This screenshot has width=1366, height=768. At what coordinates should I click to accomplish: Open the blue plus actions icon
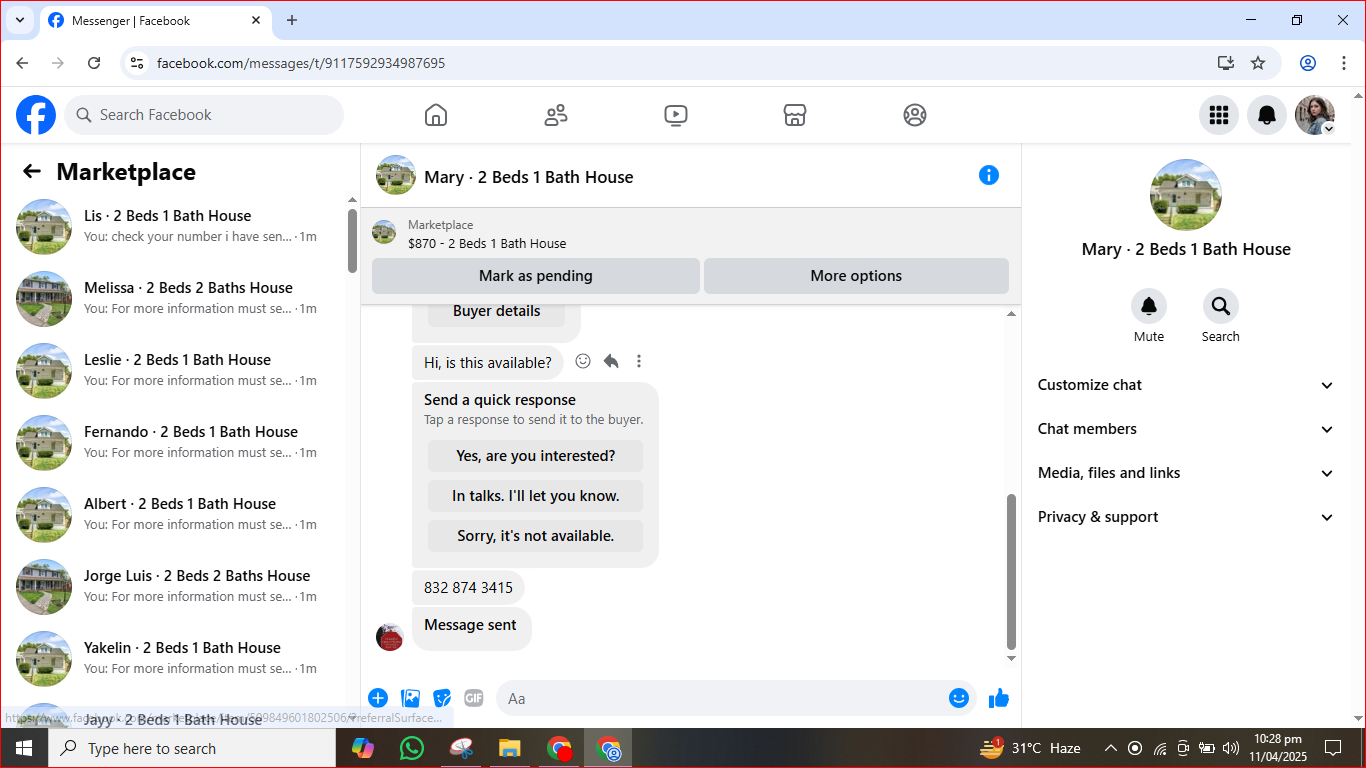378,698
